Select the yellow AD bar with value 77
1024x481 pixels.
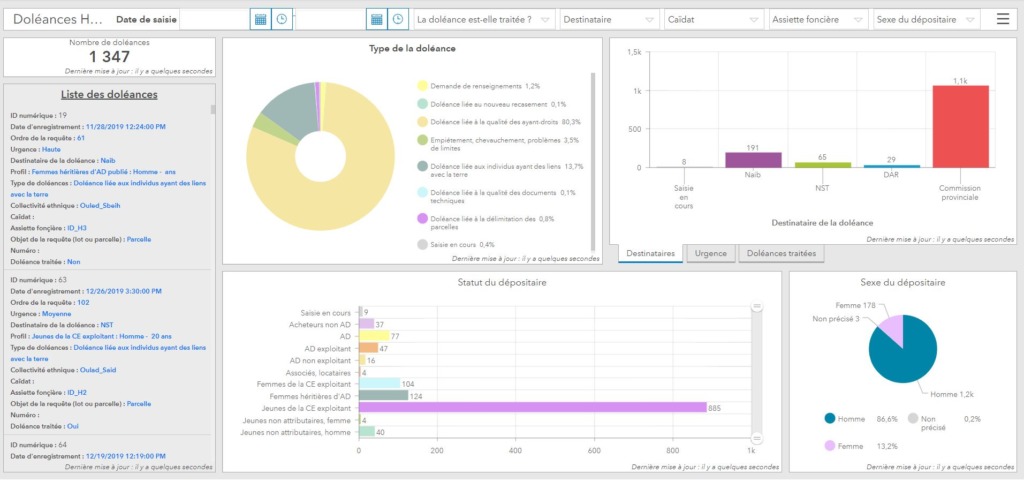(x=374, y=336)
